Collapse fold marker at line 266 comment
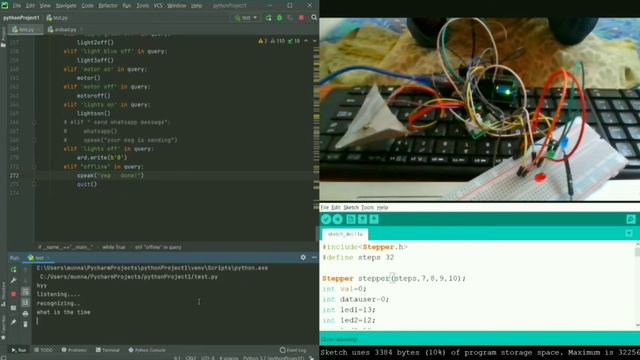The width and height of the screenshot is (640, 360). [x=34, y=122]
